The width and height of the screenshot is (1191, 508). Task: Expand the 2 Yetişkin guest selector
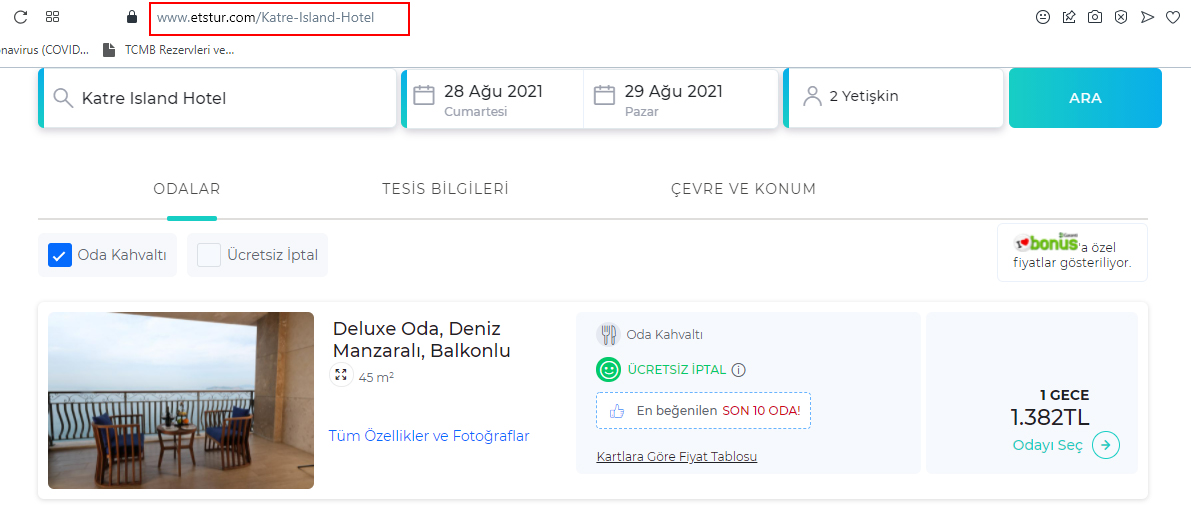(893, 99)
